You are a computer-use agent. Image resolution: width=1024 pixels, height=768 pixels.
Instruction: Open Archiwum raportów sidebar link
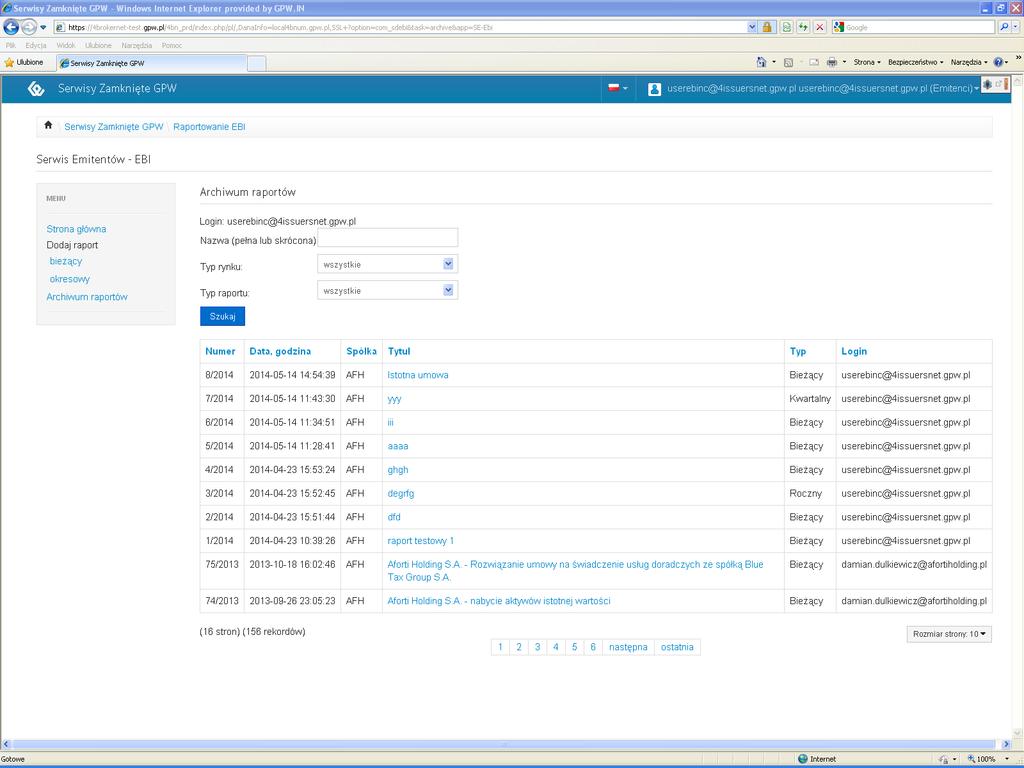point(87,296)
